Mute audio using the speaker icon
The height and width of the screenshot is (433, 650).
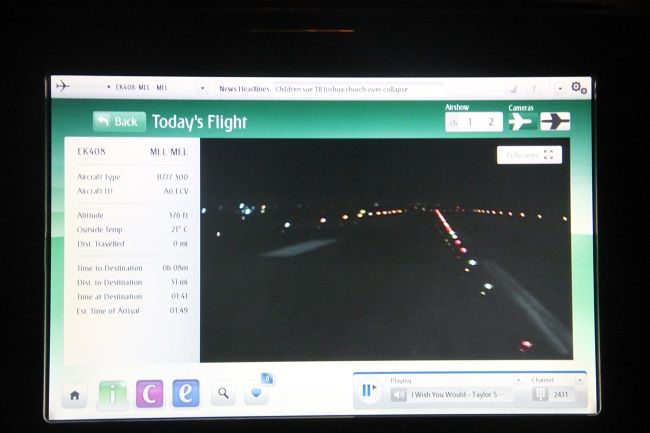[398, 394]
